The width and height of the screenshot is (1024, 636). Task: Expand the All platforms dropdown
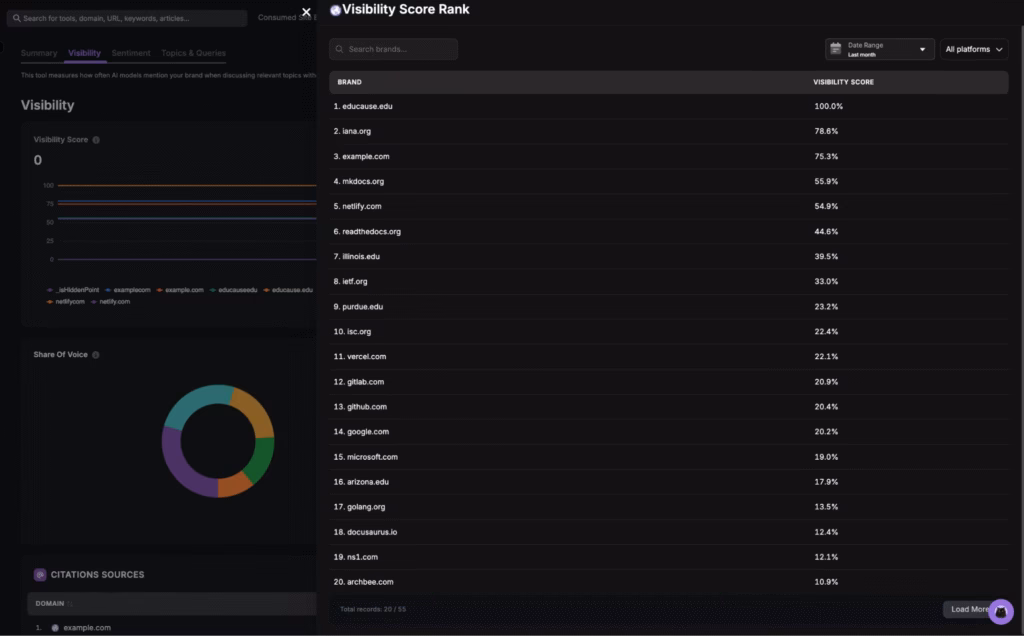pos(973,49)
